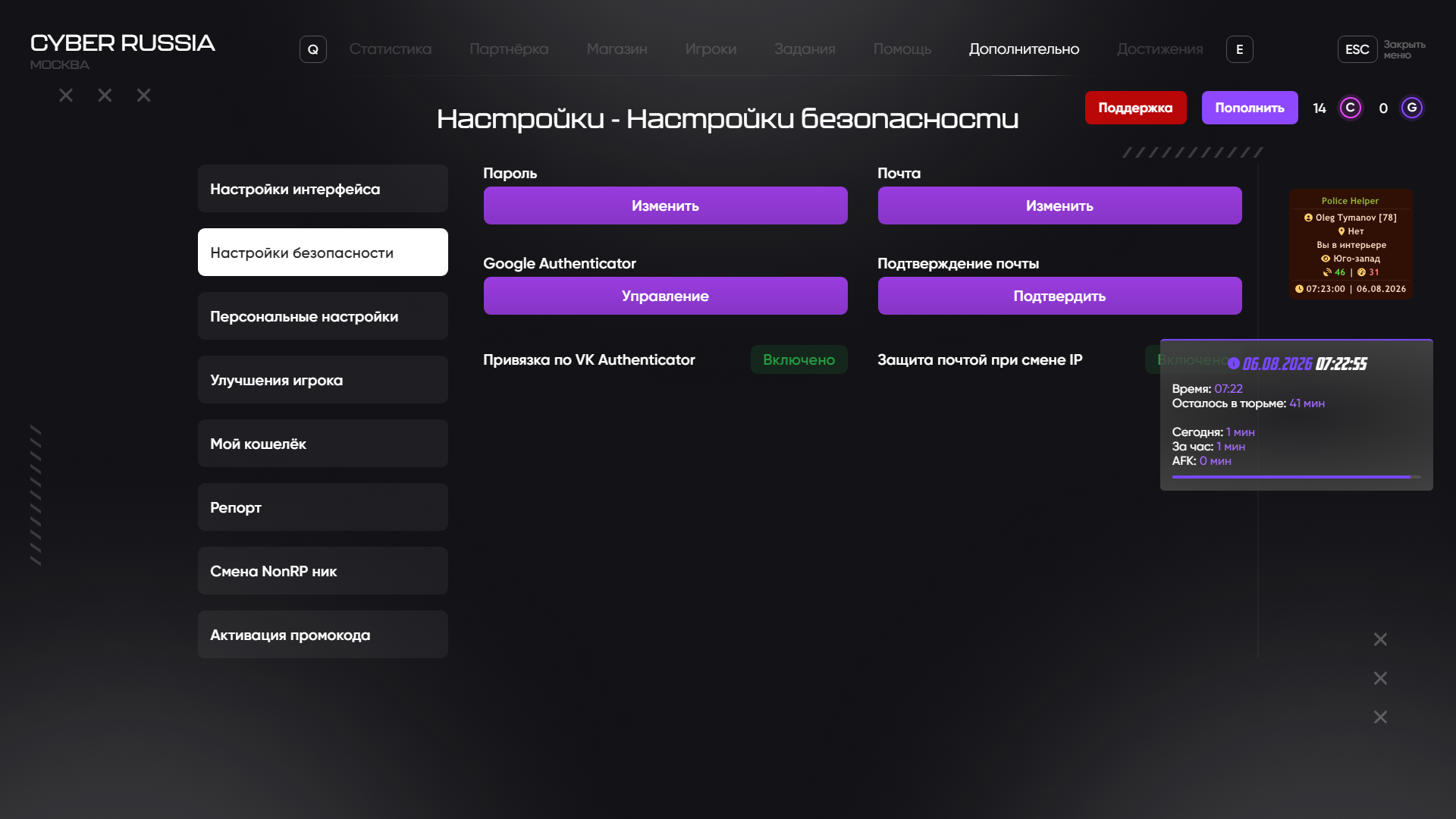Click the page title Настройки - Настройки безопасности
The height and width of the screenshot is (819, 1456).
click(x=728, y=118)
